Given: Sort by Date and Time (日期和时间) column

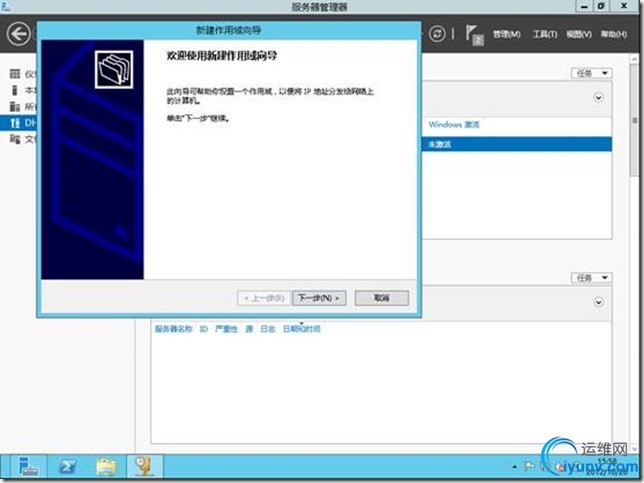Looking at the screenshot, I should [x=301, y=329].
